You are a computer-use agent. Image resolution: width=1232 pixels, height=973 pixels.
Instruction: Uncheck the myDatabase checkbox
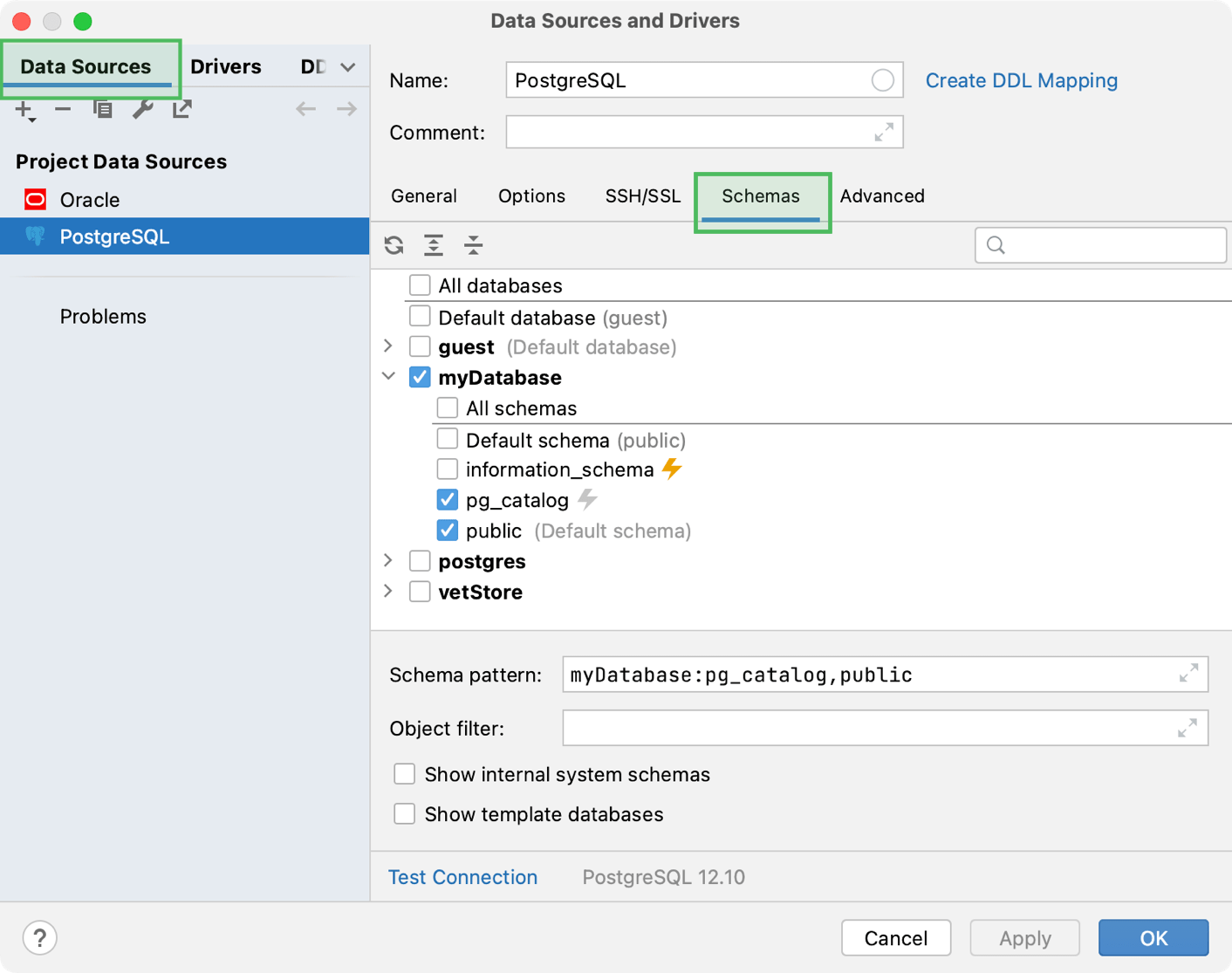[420, 377]
